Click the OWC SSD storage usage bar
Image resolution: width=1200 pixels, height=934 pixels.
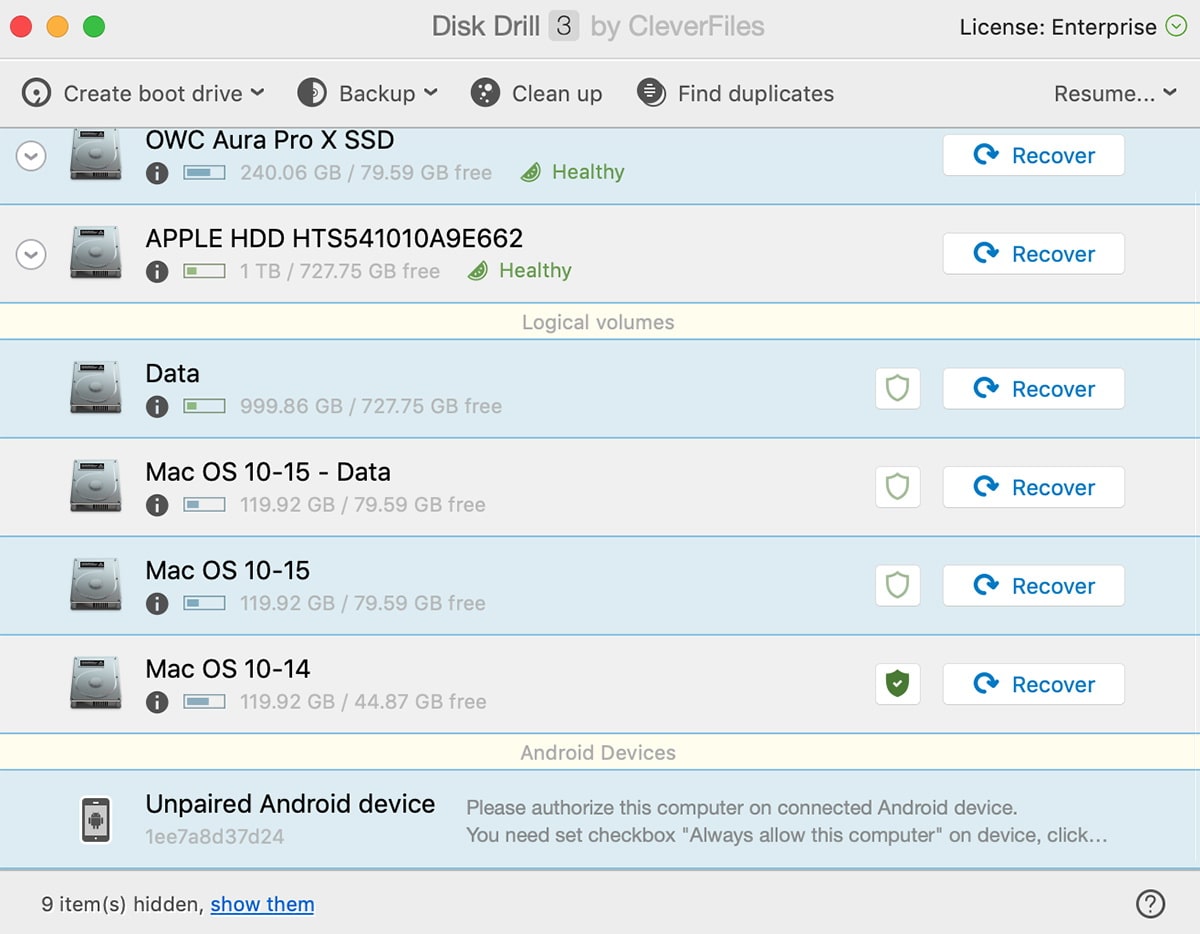pos(204,173)
